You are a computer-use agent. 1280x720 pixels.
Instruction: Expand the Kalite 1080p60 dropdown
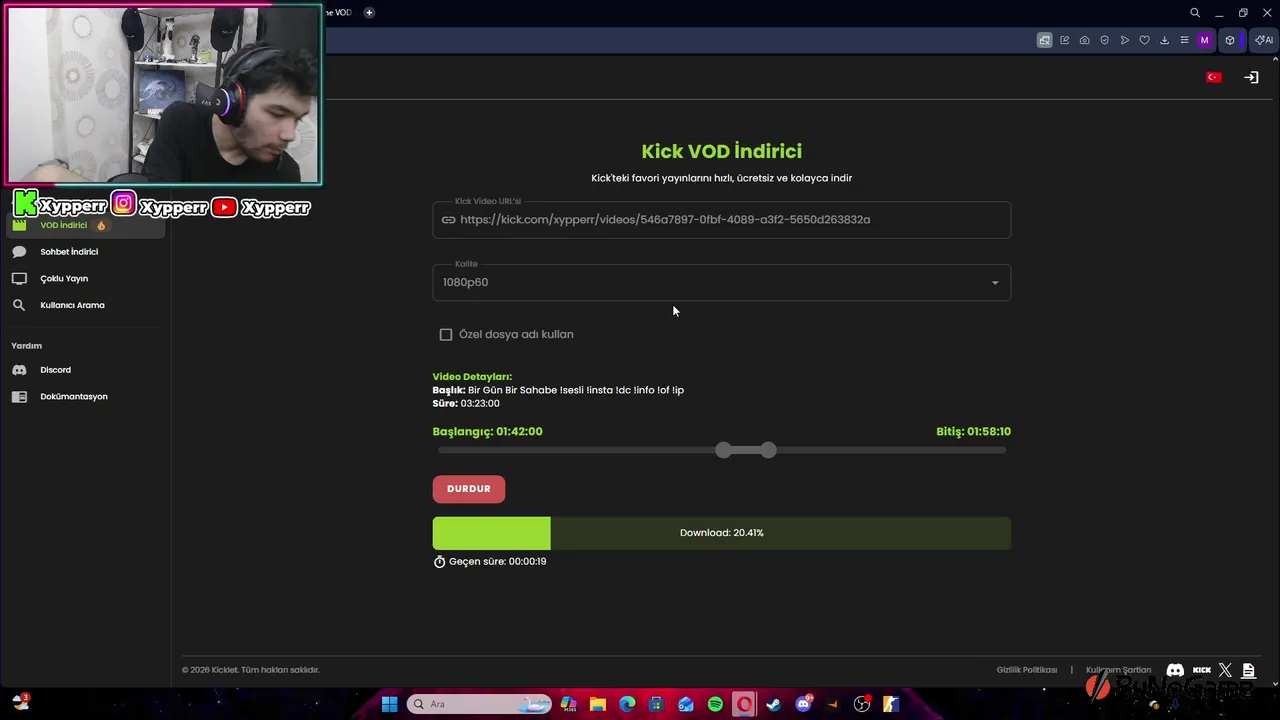pos(721,282)
